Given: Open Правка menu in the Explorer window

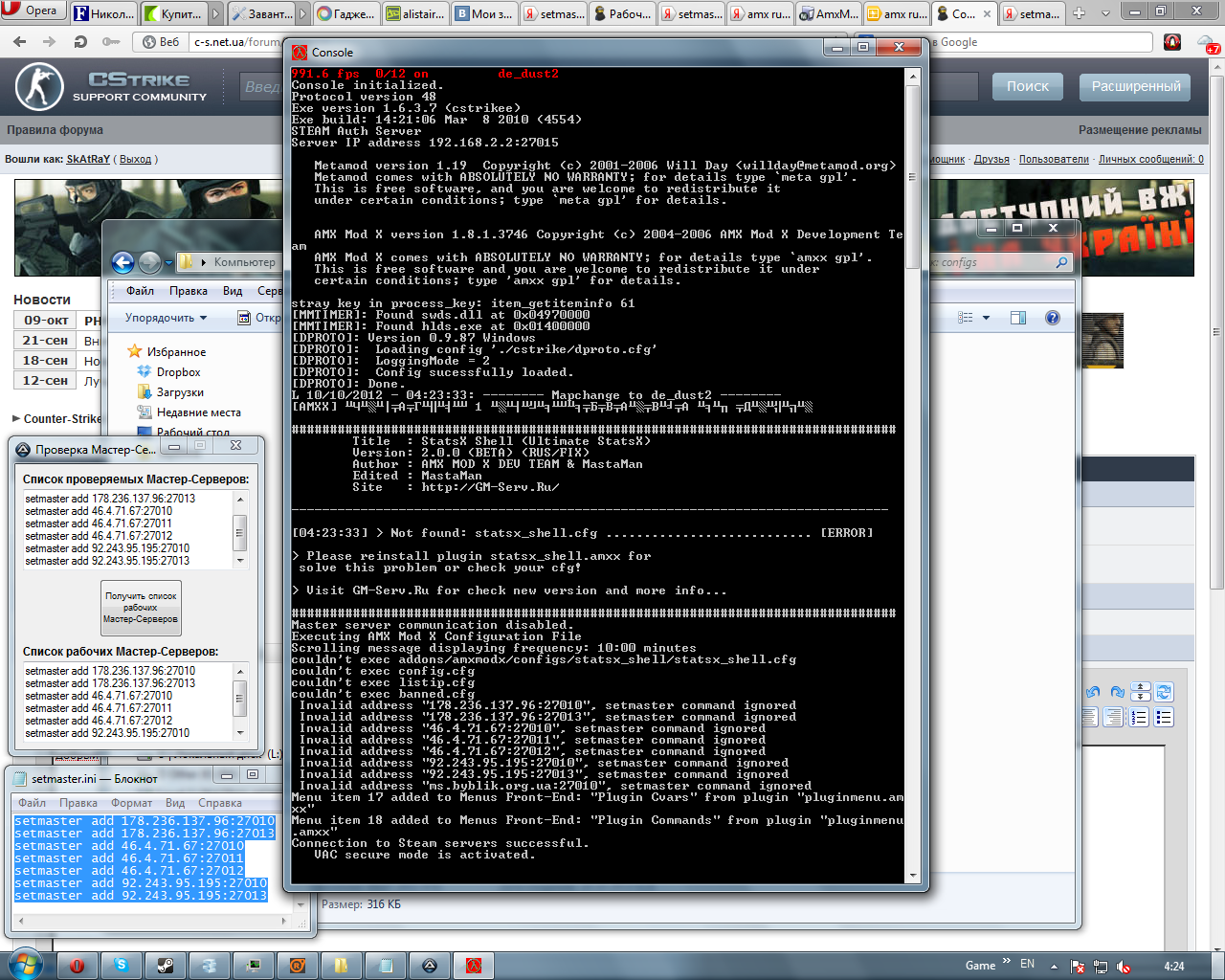Looking at the screenshot, I should [189, 291].
